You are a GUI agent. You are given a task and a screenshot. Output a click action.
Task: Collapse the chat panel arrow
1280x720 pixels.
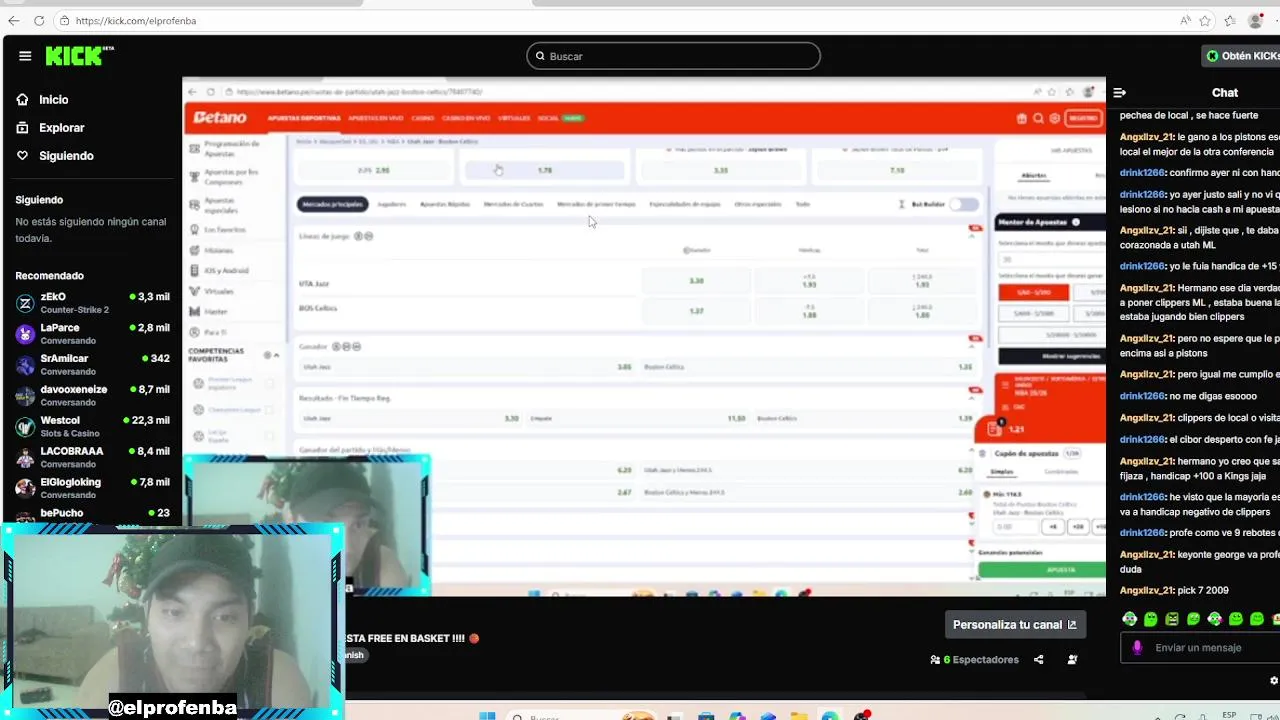coord(1120,93)
